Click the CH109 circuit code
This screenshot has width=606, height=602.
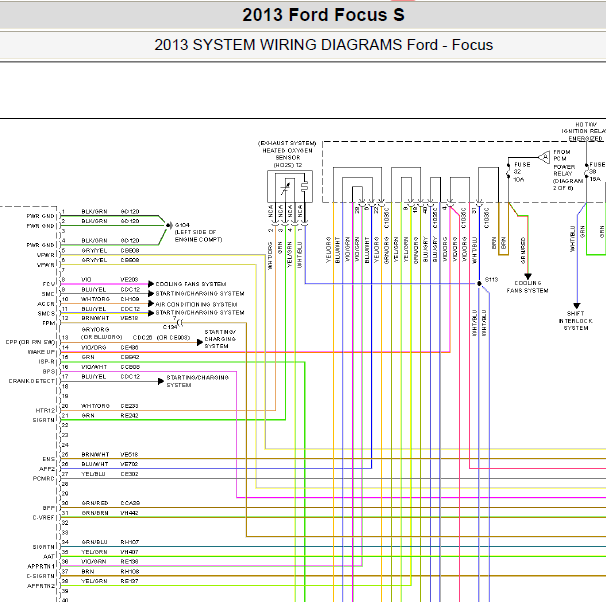(130, 299)
